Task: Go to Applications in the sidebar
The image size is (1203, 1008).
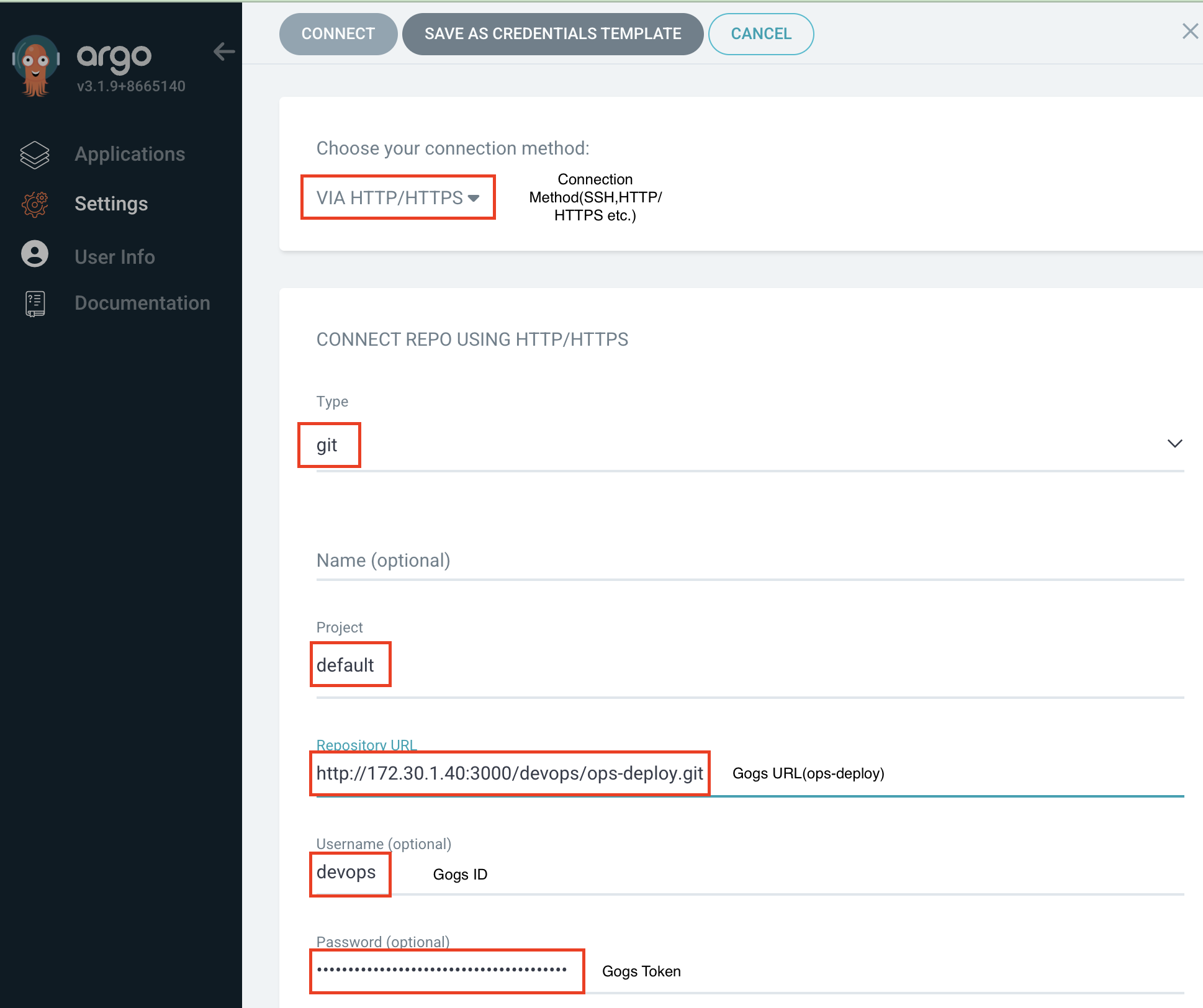Action: (x=130, y=154)
